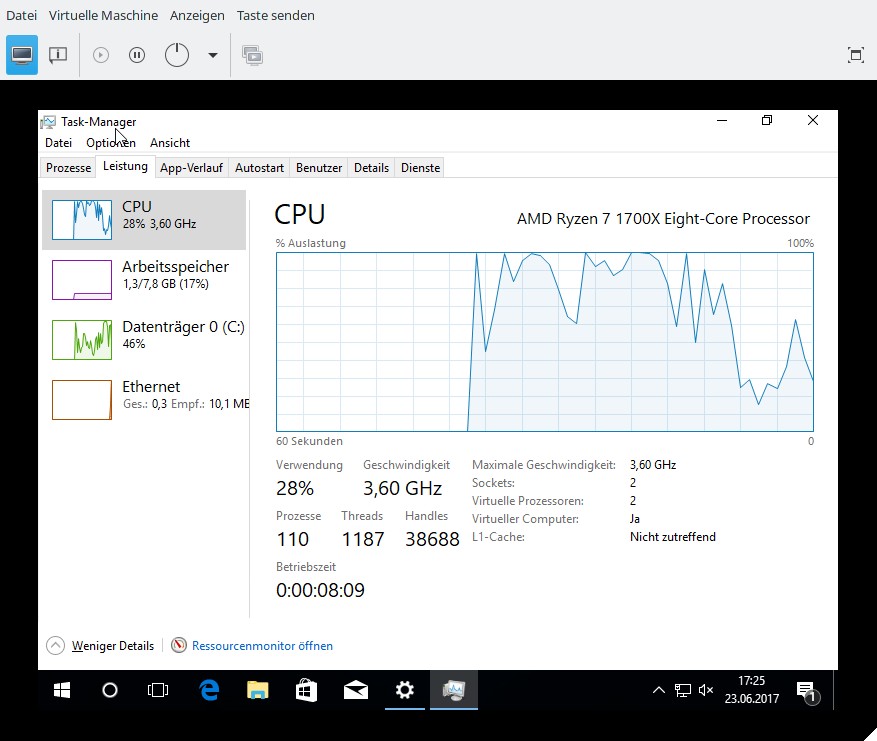877x741 pixels.
Task: Click the network tray icon
Action: pyautogui.click(x=682, y=690)
